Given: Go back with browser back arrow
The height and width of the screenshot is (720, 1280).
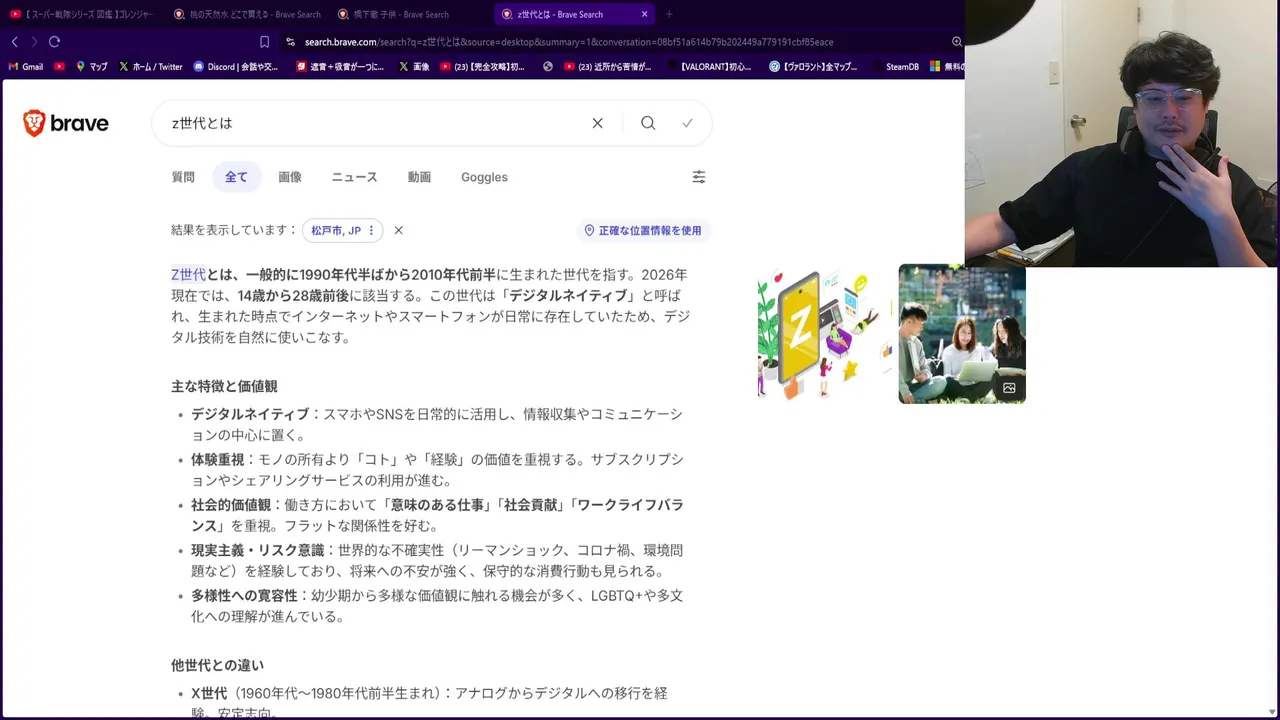Looking at the screenshot, I should click(x=14, y=42).
